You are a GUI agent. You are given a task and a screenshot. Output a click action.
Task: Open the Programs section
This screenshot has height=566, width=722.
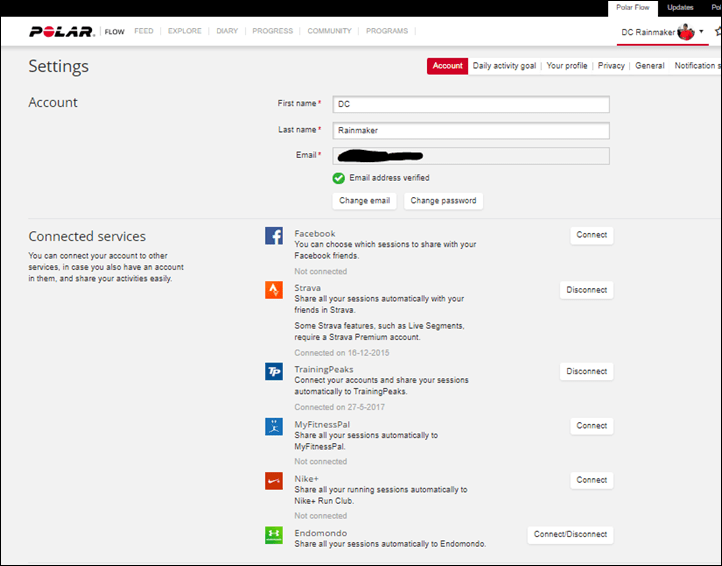click(x=387, y=31)
